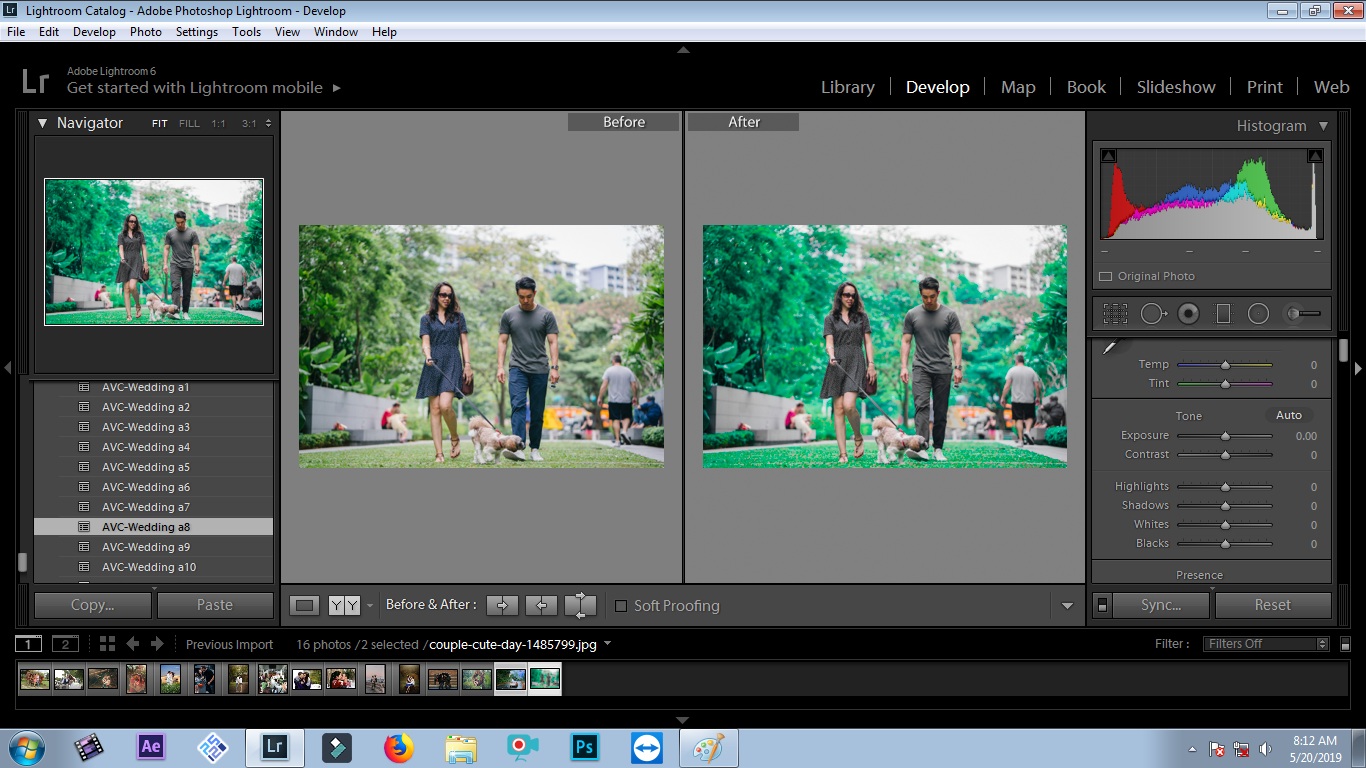The width and height of the screenshot is (1366, 768).
Task: Open the Develop menu
Action: coord(94,32)
